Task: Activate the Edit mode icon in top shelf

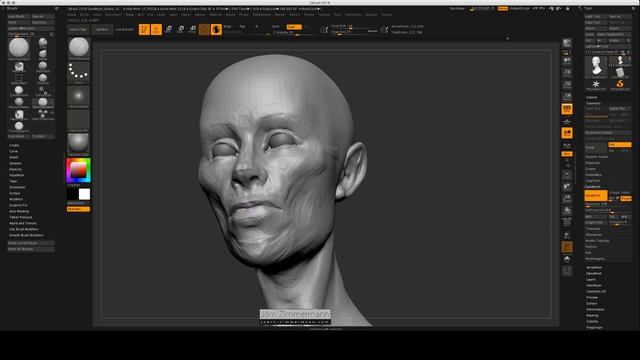Action: [x=144, y=29]
